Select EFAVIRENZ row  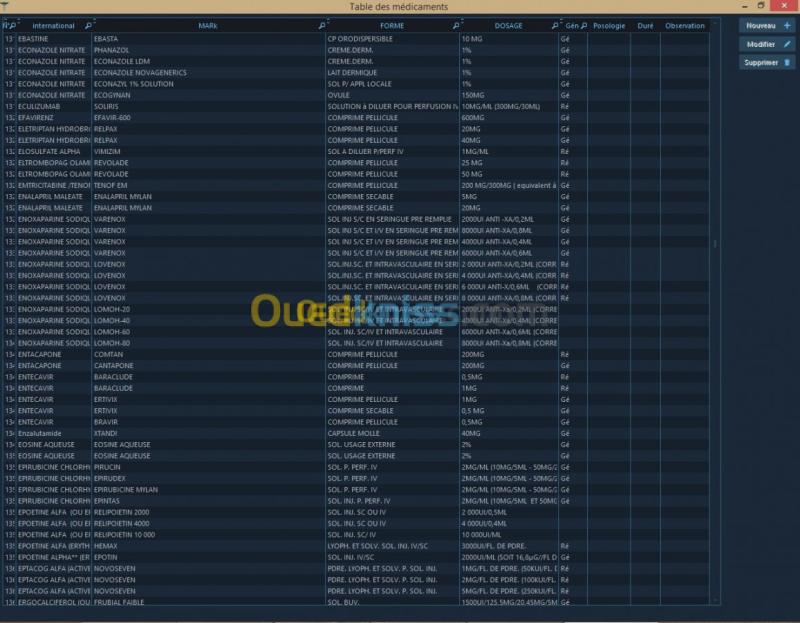pyautogui.click(x=356, y=117)
